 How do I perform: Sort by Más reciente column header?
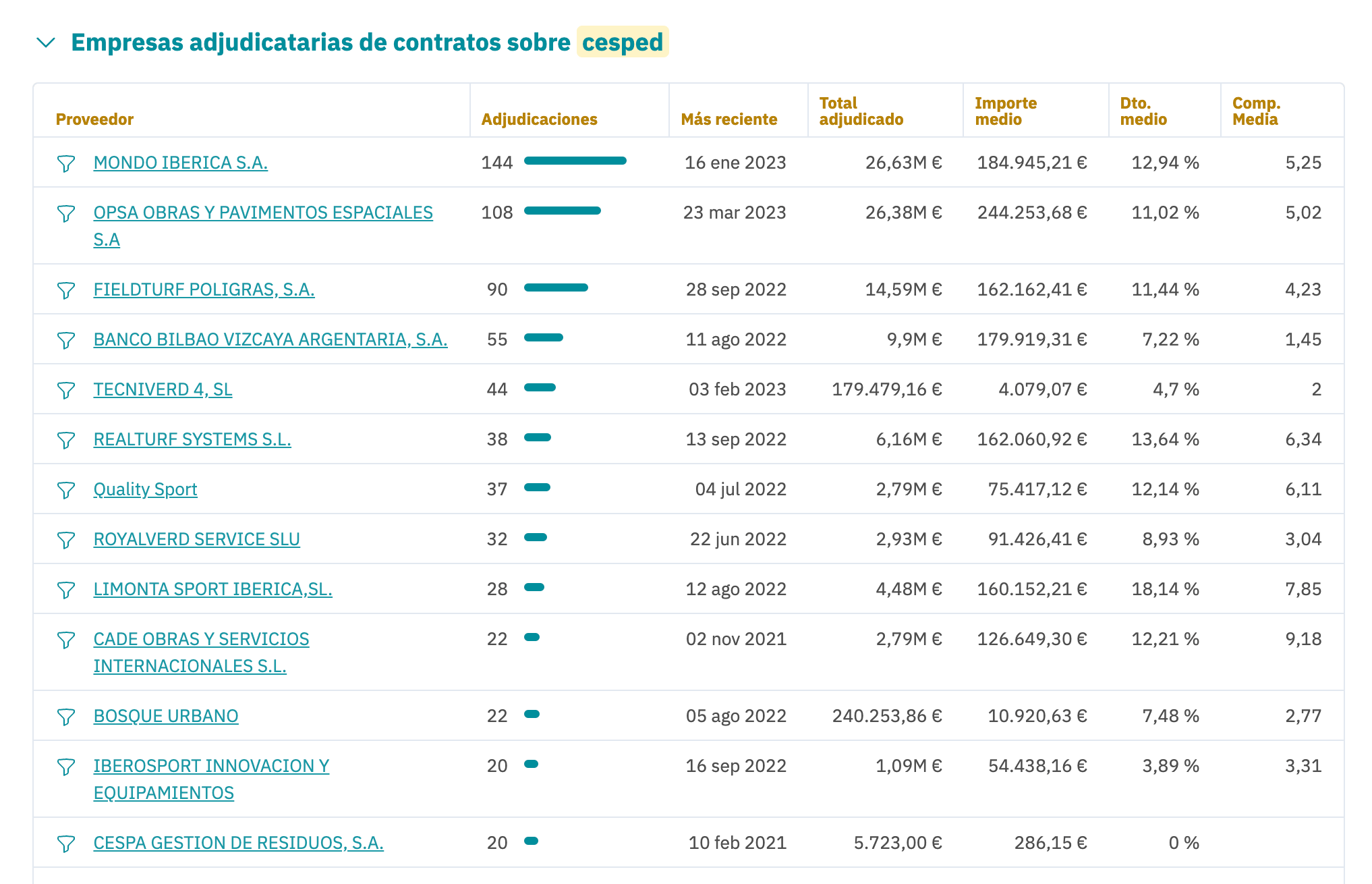728,119
